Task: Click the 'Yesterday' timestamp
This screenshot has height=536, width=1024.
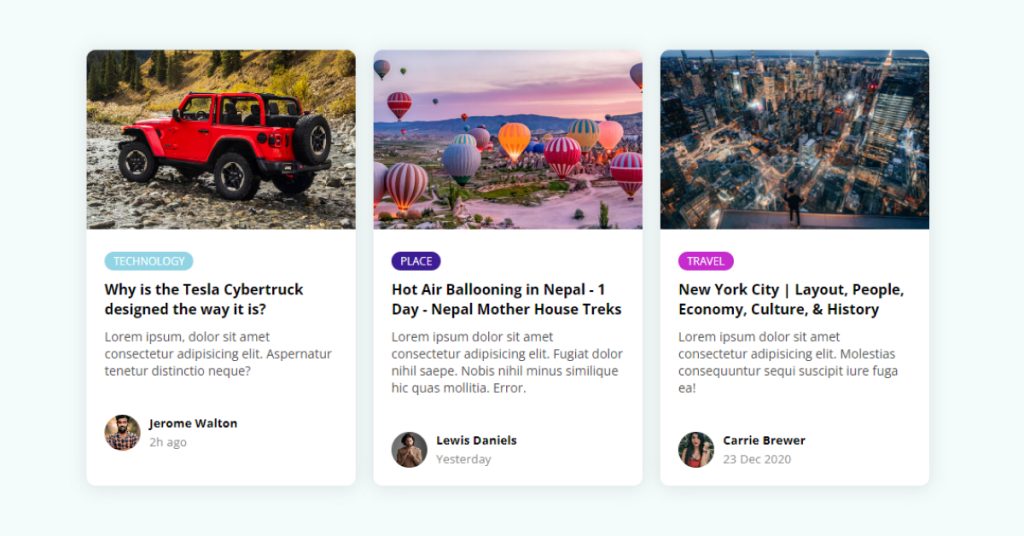Action: coord(464,459)
